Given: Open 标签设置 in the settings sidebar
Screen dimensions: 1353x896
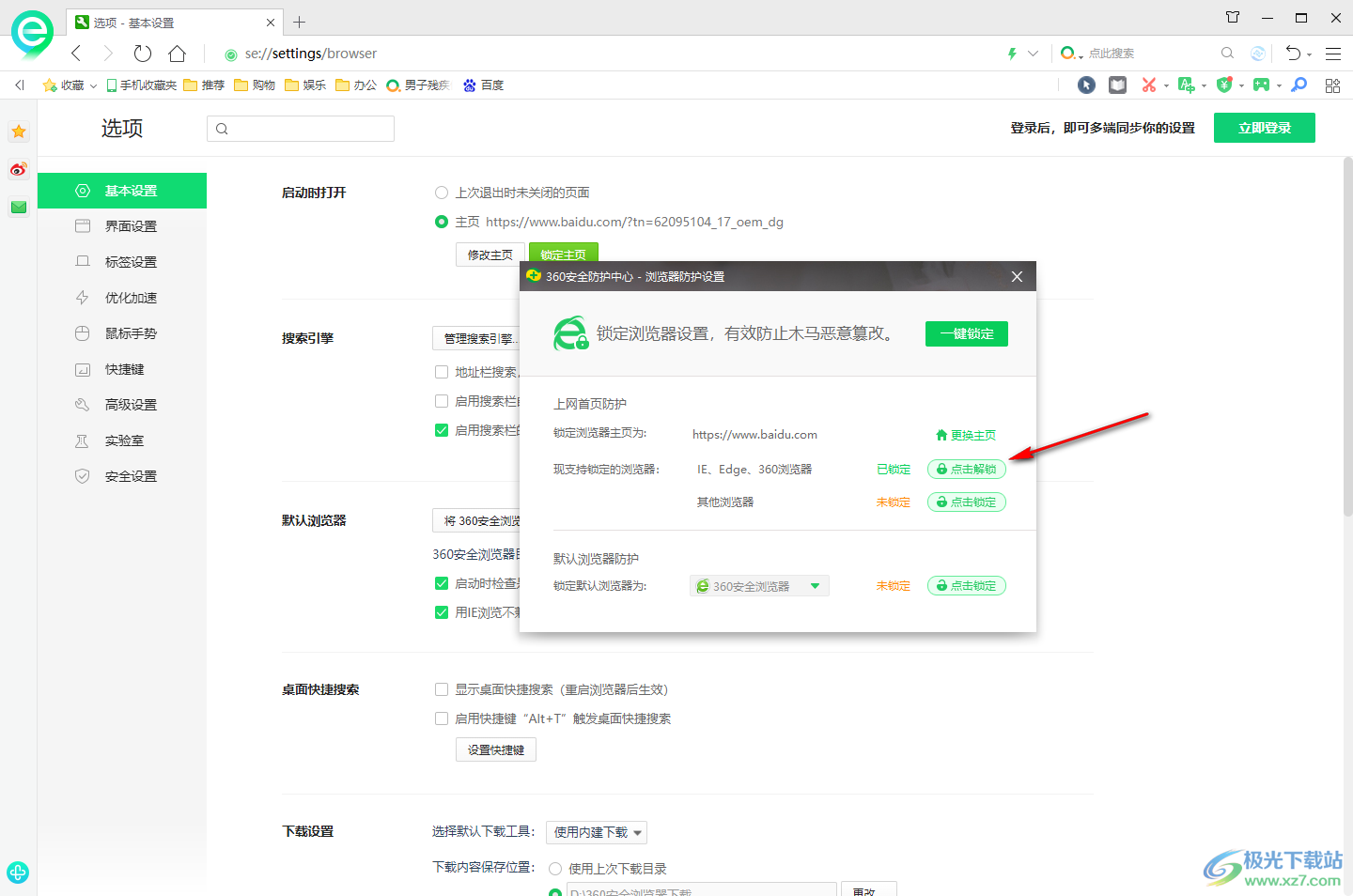Looking at the screenshot, I should (x=122, y=262).
